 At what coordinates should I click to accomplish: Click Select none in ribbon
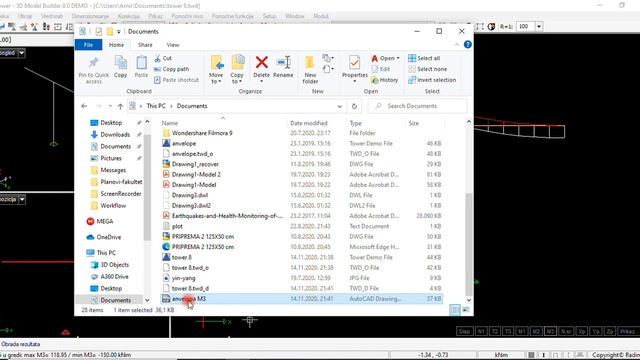point(427,69)
